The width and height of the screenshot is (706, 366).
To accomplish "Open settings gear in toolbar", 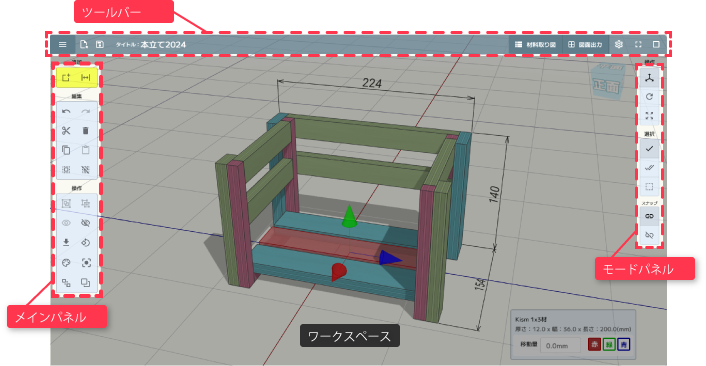I will pyautogui.click(x=619, y=45).
